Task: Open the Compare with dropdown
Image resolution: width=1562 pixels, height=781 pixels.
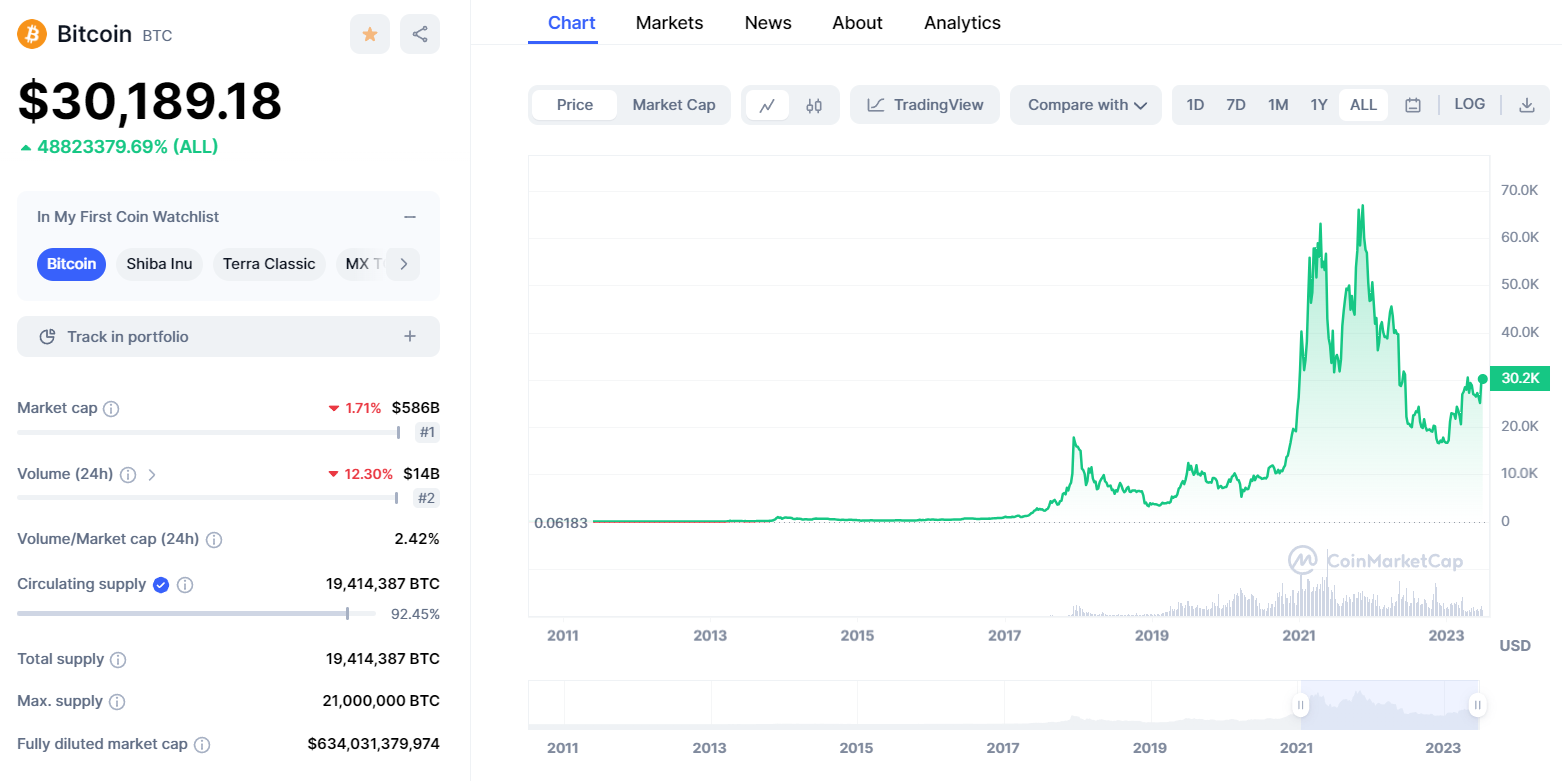Action: pyautogui.click(x=1086, y=105)
